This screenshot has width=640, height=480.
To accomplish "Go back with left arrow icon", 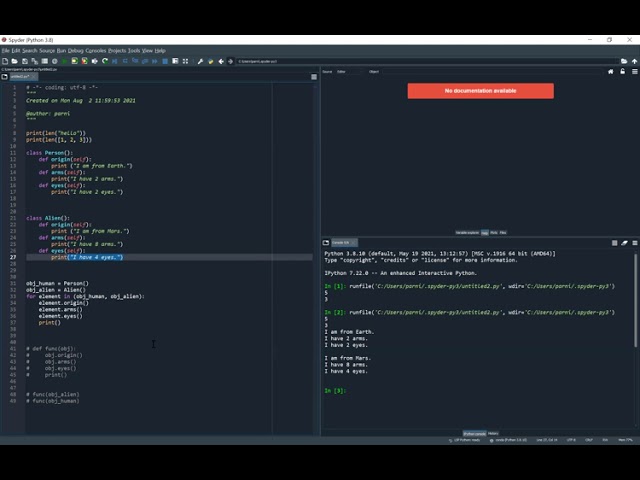I will (x=221, y=61).
